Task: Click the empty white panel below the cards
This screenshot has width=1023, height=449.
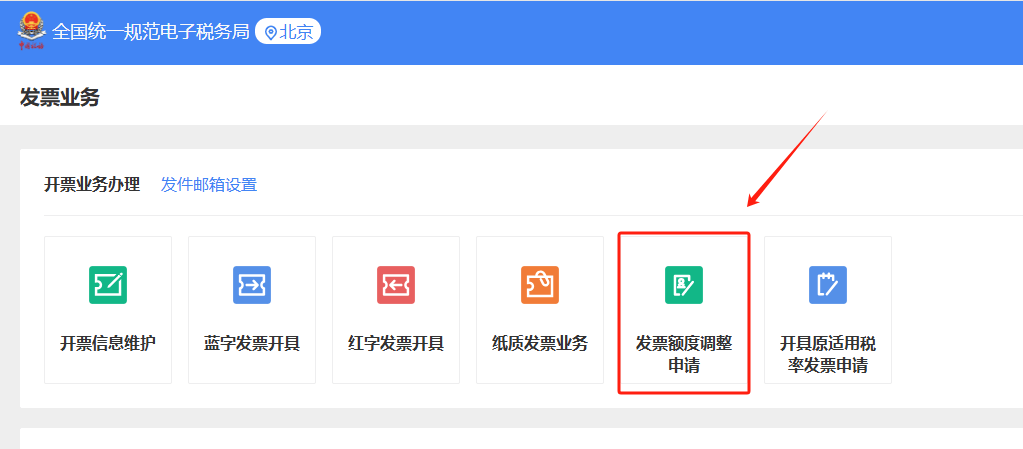Action: pos(500,440)
